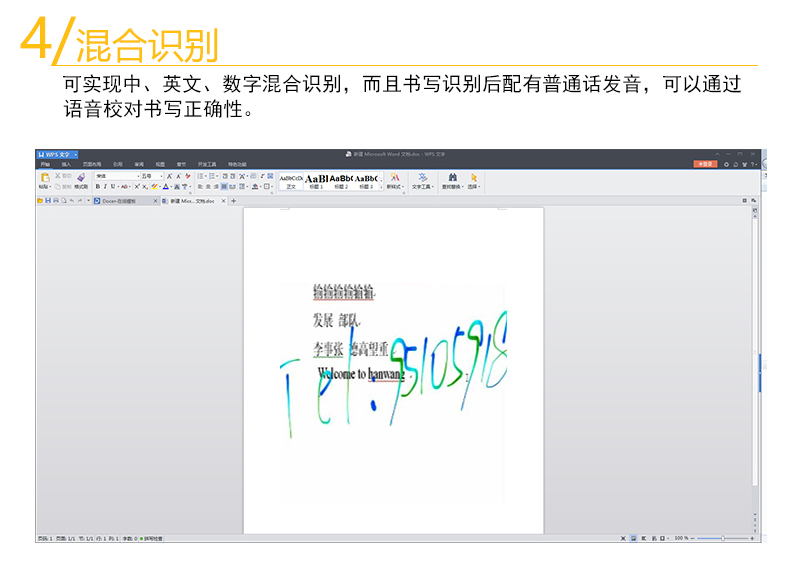790x576 pixels.
Task: Click the New Style icon beside style gallery
Action: (x=394, y=178)
